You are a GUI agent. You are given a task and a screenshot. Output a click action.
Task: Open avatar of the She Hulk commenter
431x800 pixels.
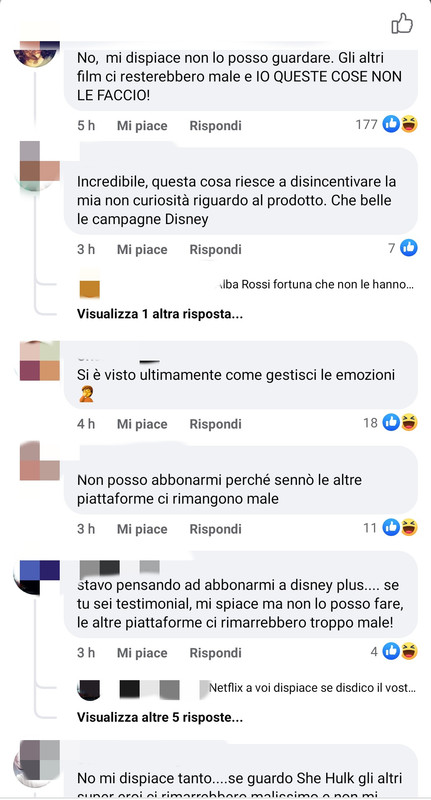tap(39, 763)
